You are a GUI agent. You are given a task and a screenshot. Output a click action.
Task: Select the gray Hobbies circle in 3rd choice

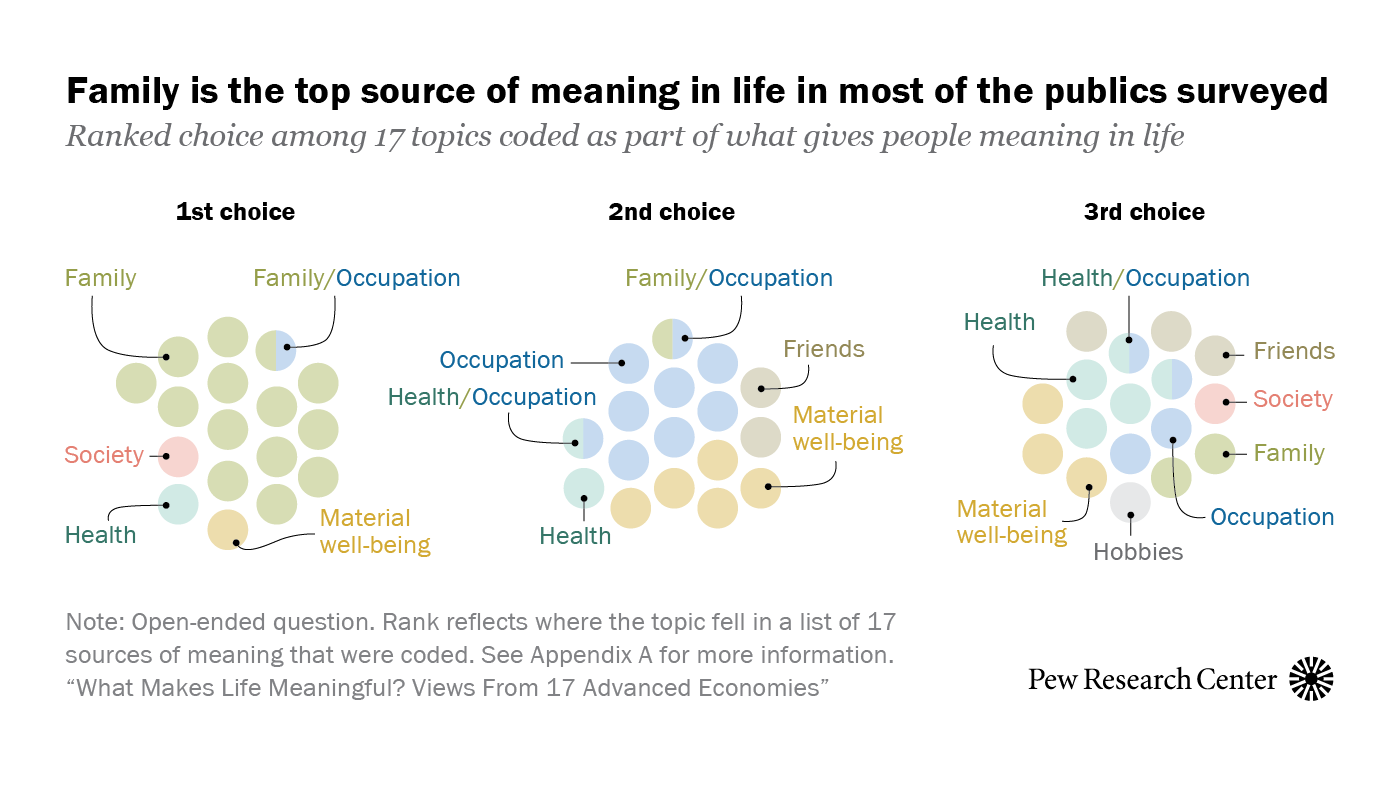coord(1130,502)
